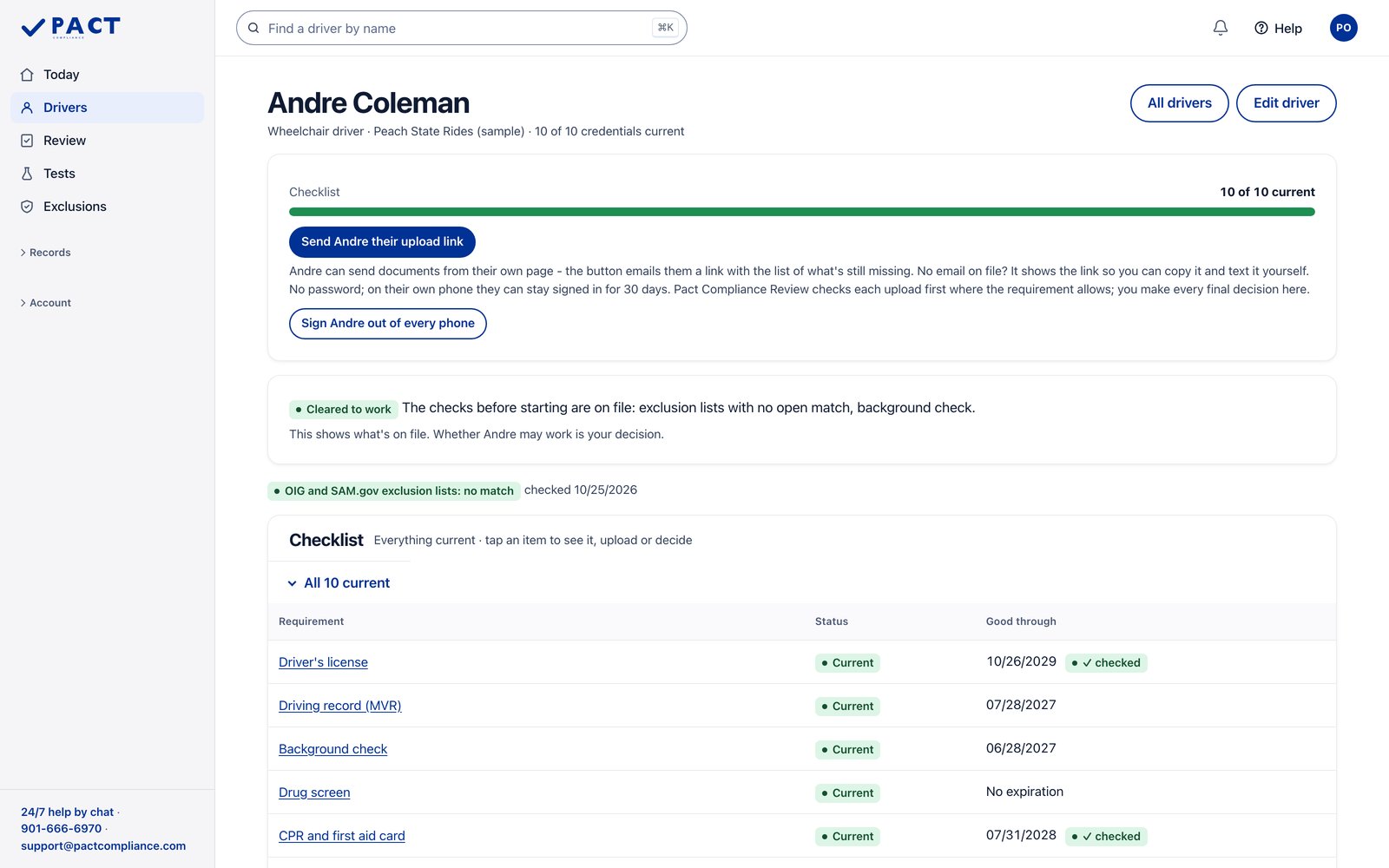The height and width of the screenshot is (868, 1389).
Task: Select Drivers in sidebar
Action: click(108, 108)
